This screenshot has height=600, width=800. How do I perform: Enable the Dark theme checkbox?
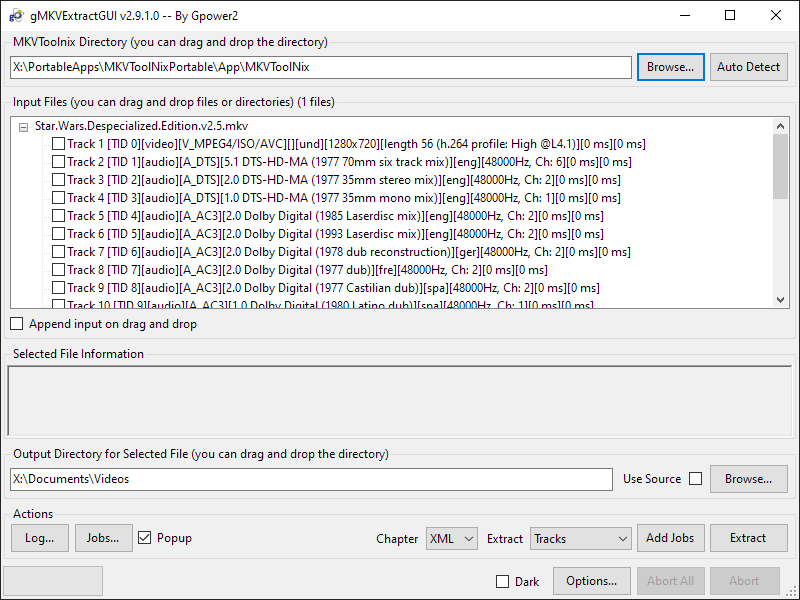click(503, 581)
